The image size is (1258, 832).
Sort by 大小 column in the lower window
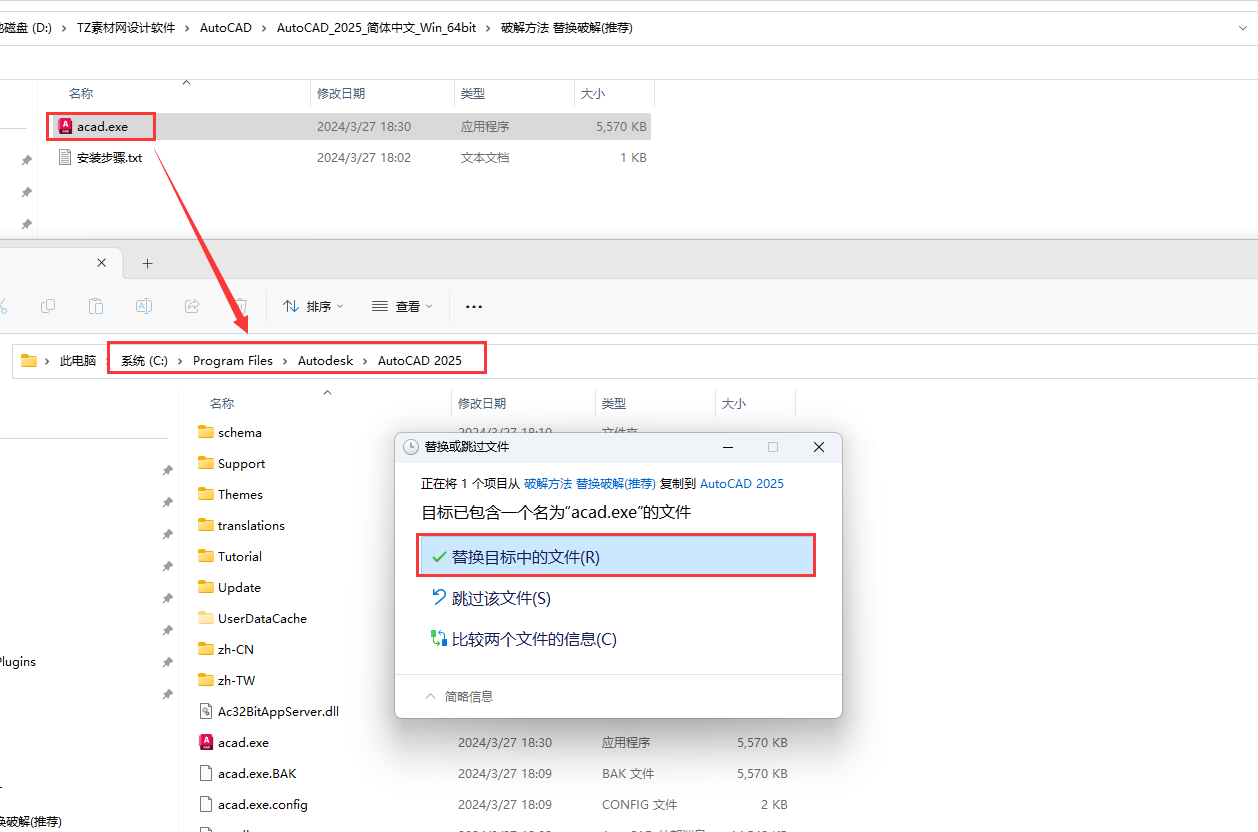tap(733, 403)
